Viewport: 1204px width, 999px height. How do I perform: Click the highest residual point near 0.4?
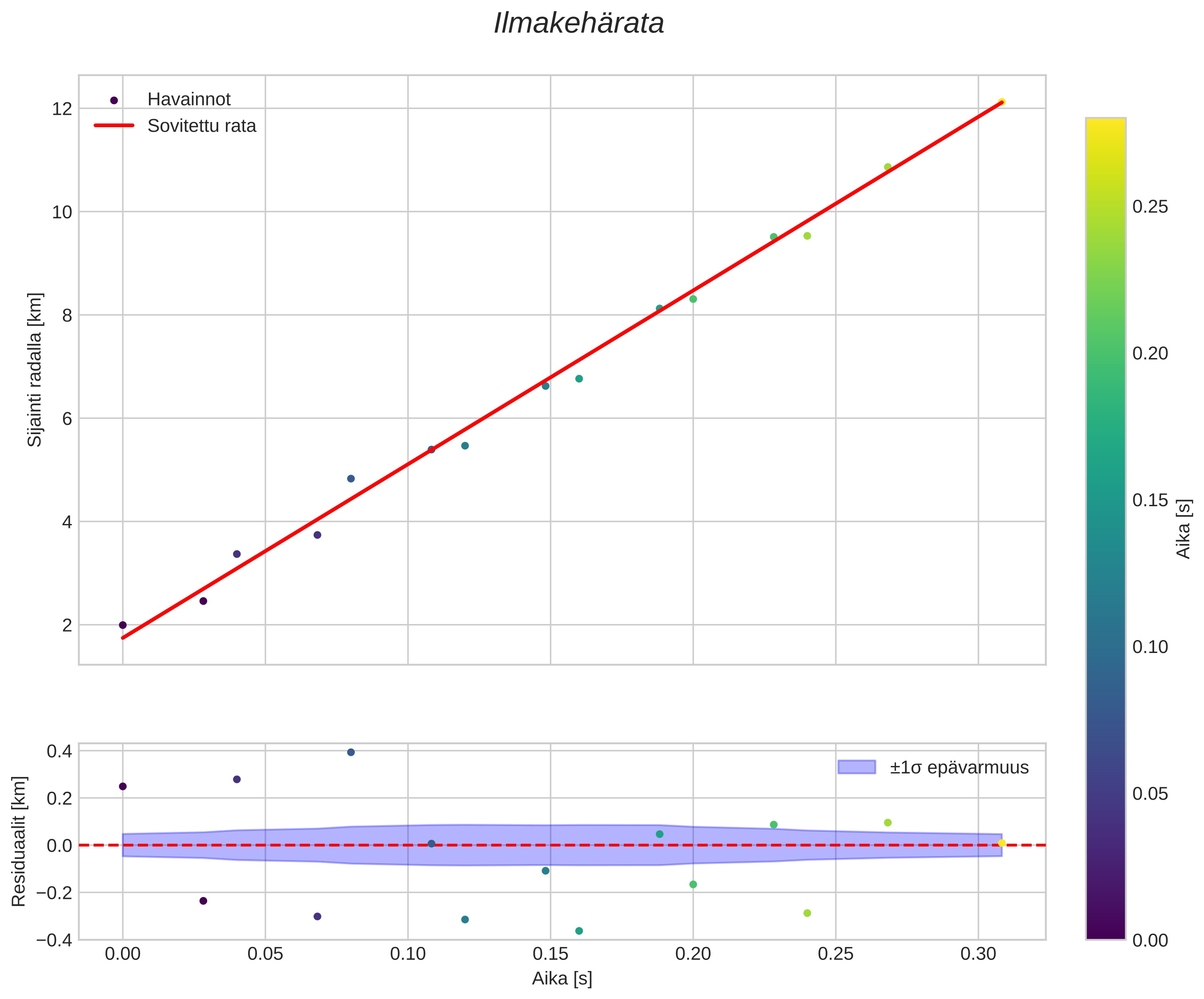[351, 753]
